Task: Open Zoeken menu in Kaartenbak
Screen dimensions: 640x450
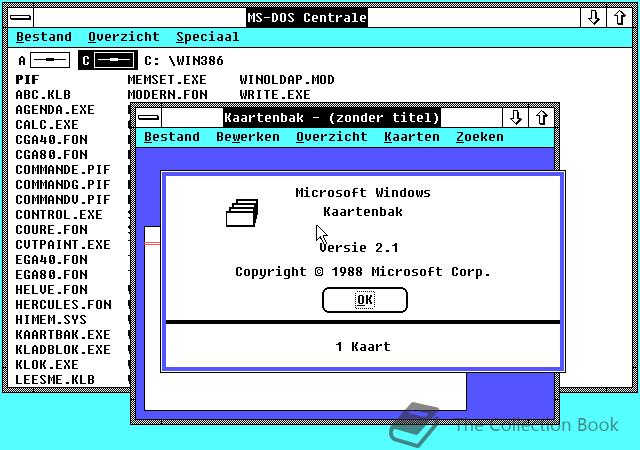Action: (480, 137)
